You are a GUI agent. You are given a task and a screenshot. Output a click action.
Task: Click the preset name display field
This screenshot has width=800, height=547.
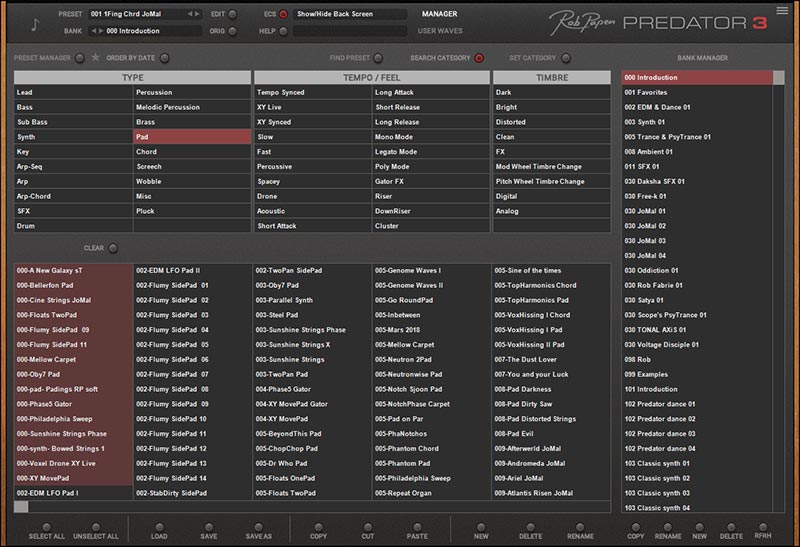pos(145,14)
